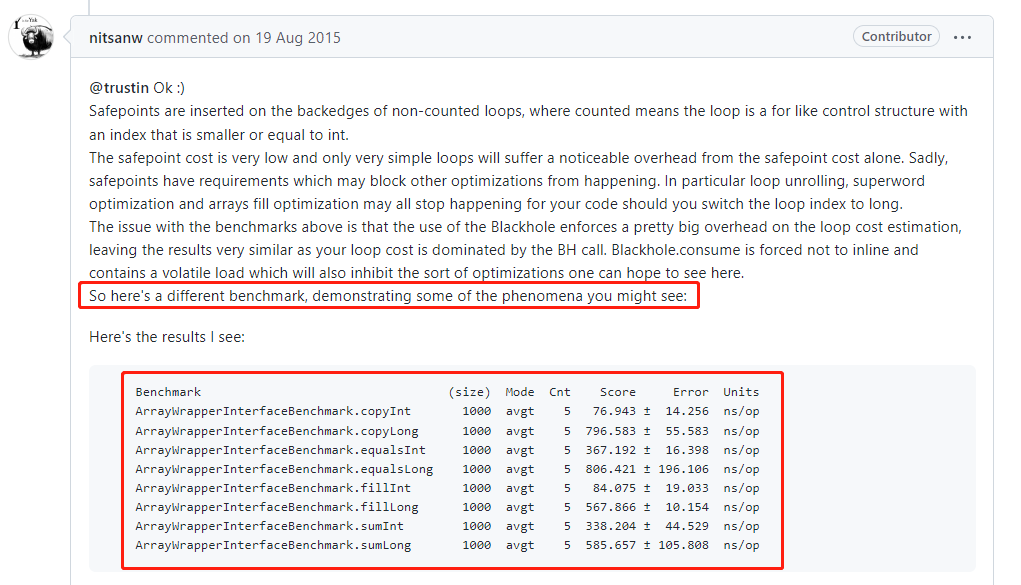Screen dimensions: 1021x585
Task: Click the text 'Here's the results I see:'
Action: [x=167, y=337]
